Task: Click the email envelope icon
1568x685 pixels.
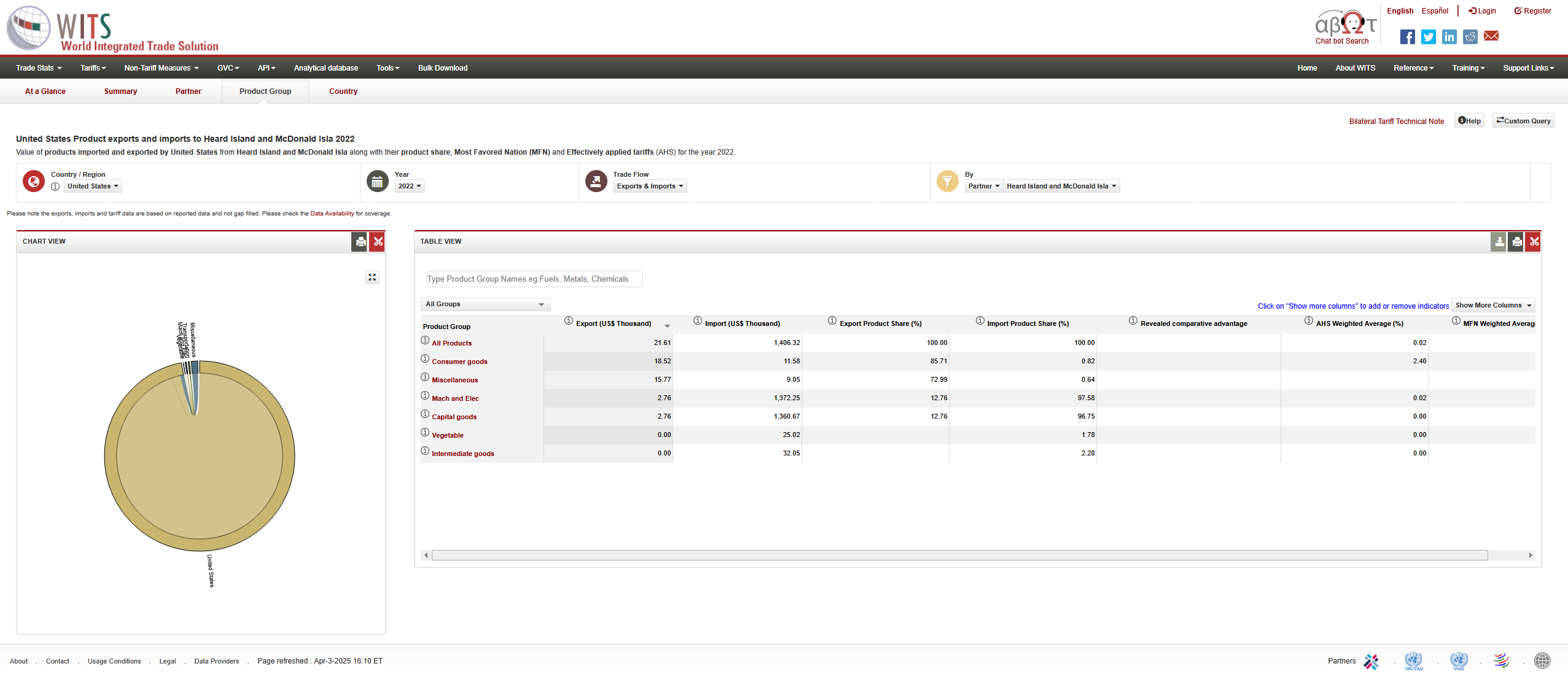Action: tap(1491, 36)
